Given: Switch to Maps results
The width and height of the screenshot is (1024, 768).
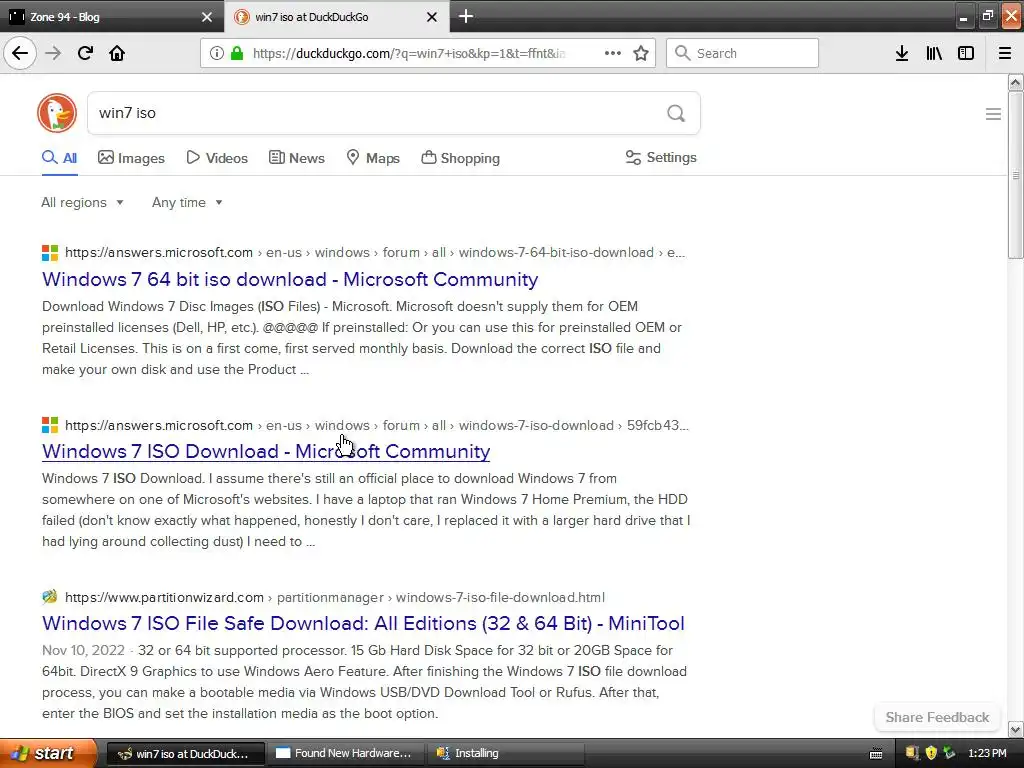Looking at the screenshot, I should [373, 158].
